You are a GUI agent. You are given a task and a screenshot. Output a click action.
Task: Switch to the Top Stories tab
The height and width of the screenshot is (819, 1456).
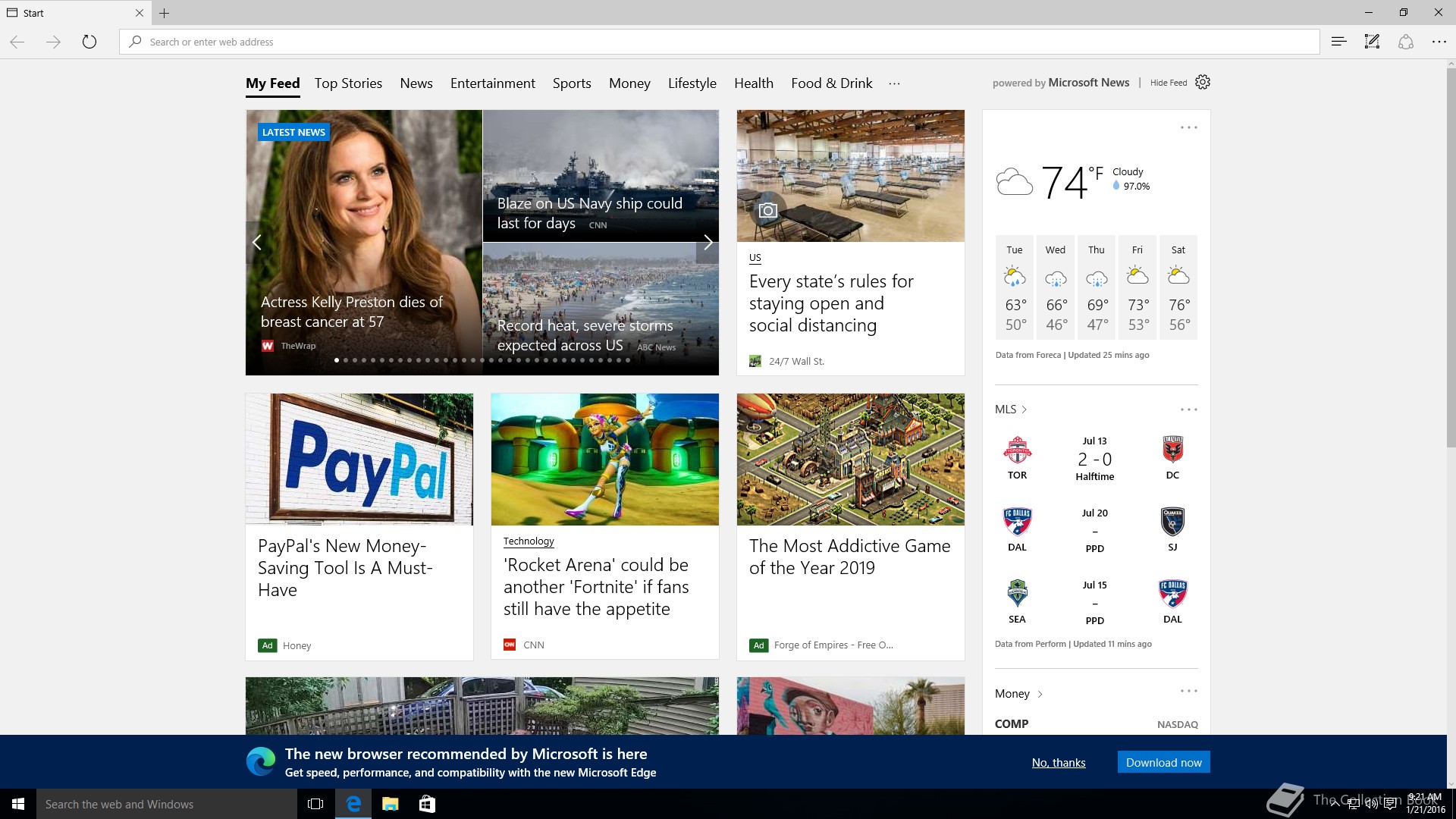coord(348,83)
